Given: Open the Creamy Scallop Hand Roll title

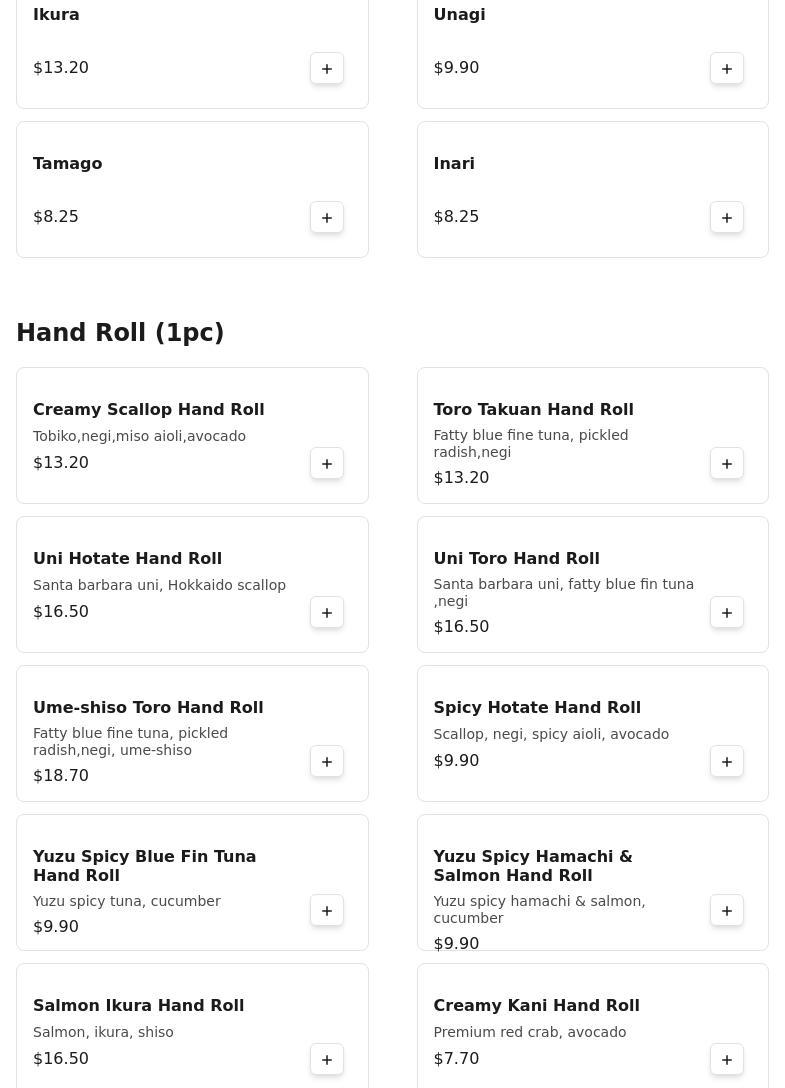Looking at the screenshot, I should 149,409.
